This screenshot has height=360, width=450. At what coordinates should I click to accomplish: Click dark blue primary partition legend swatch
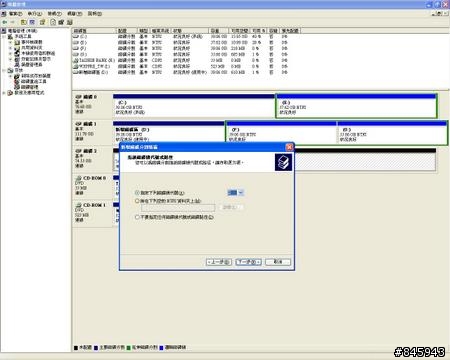(x=96, y=348)
